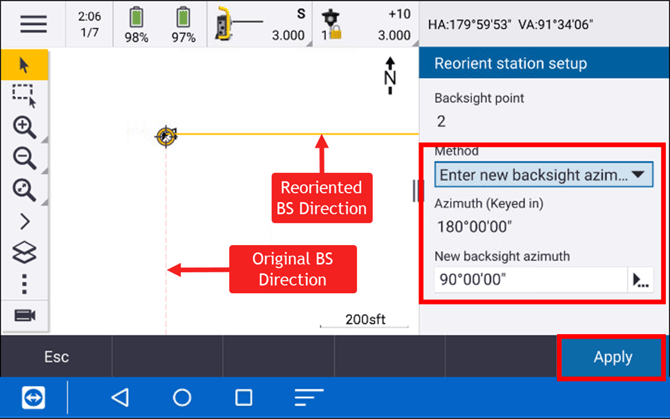
Task: Click the zoom in magnifier
Action: click(24, 127)
